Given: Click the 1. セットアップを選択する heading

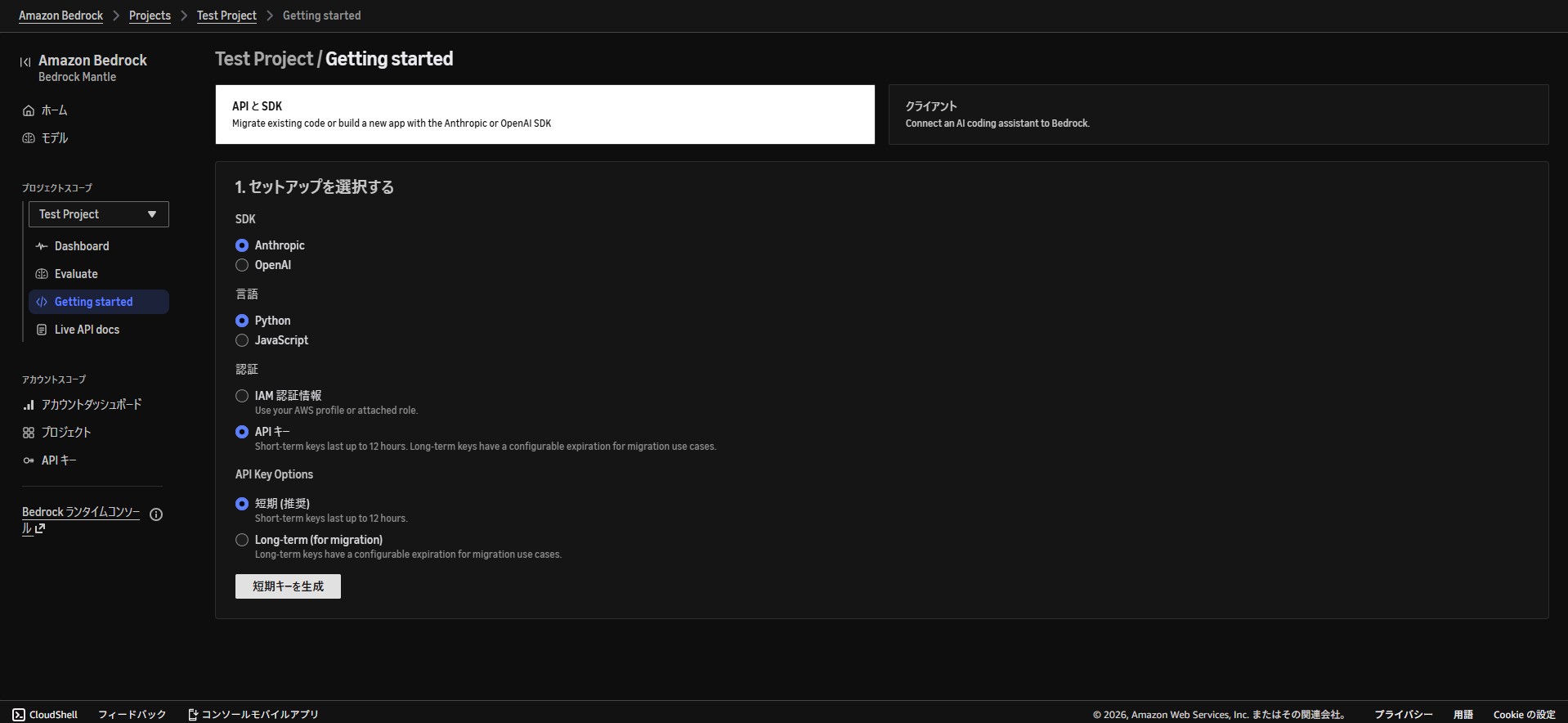Looking at the screenshot, I should [315, 187].
